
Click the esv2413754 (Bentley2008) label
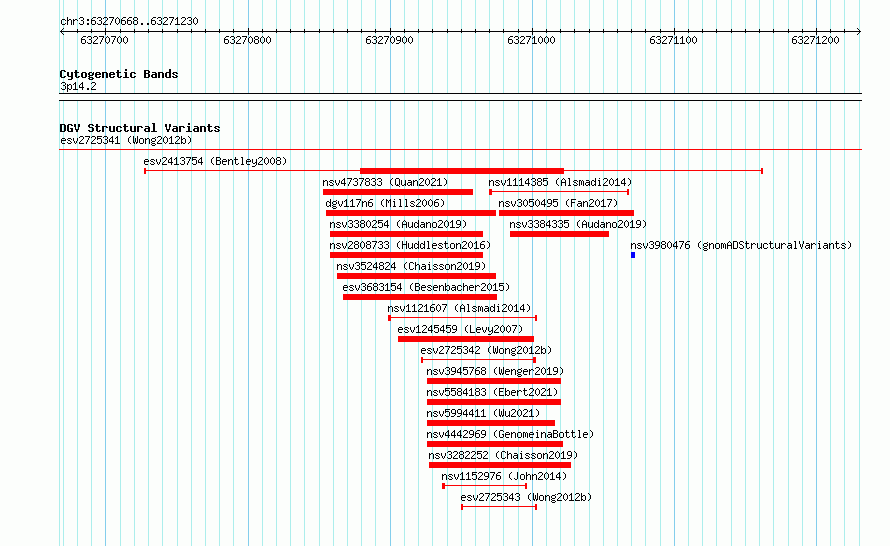pyautogui.click(x=215, y=161)
